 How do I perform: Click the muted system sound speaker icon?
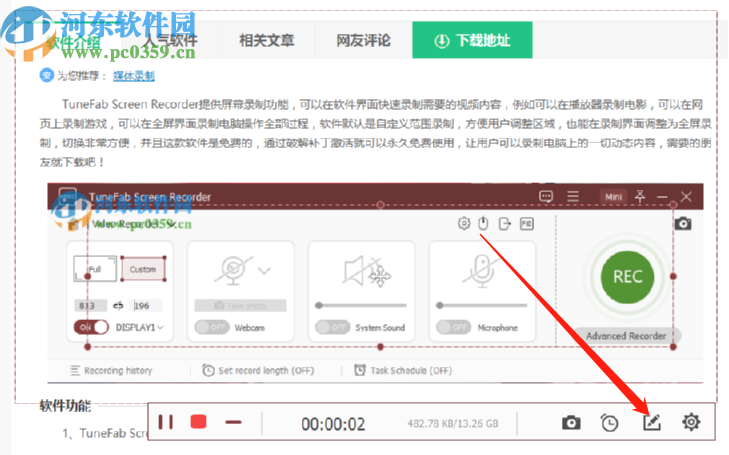pos(361,270)
